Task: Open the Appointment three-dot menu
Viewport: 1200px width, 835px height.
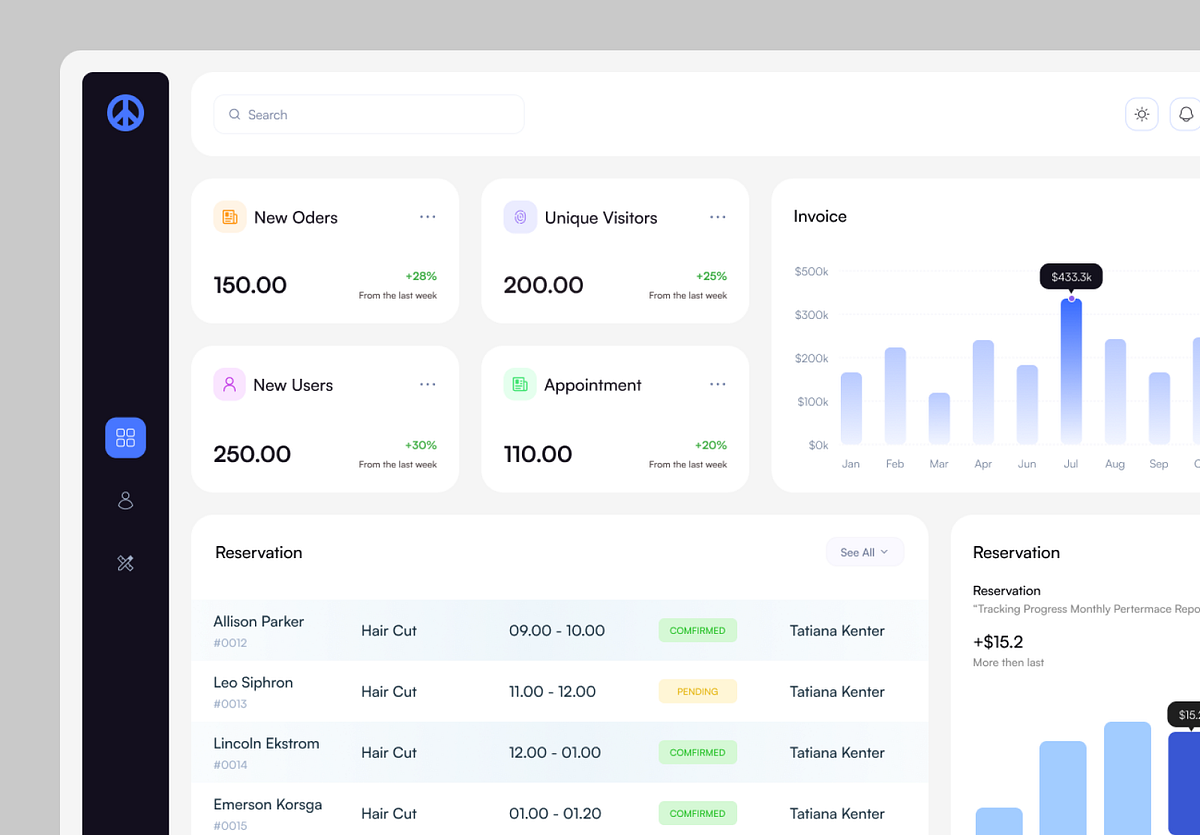Action: (718, 384)
